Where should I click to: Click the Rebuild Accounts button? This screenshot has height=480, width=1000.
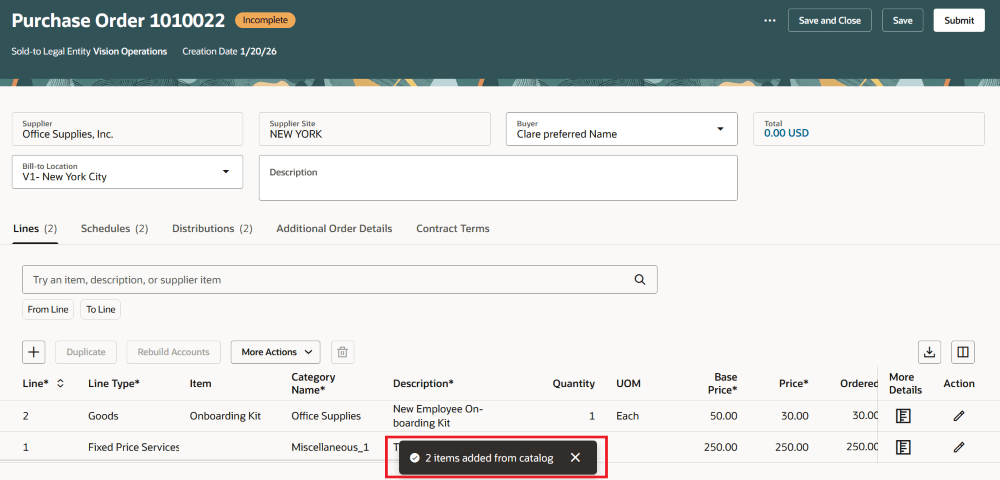click(173, 352)
